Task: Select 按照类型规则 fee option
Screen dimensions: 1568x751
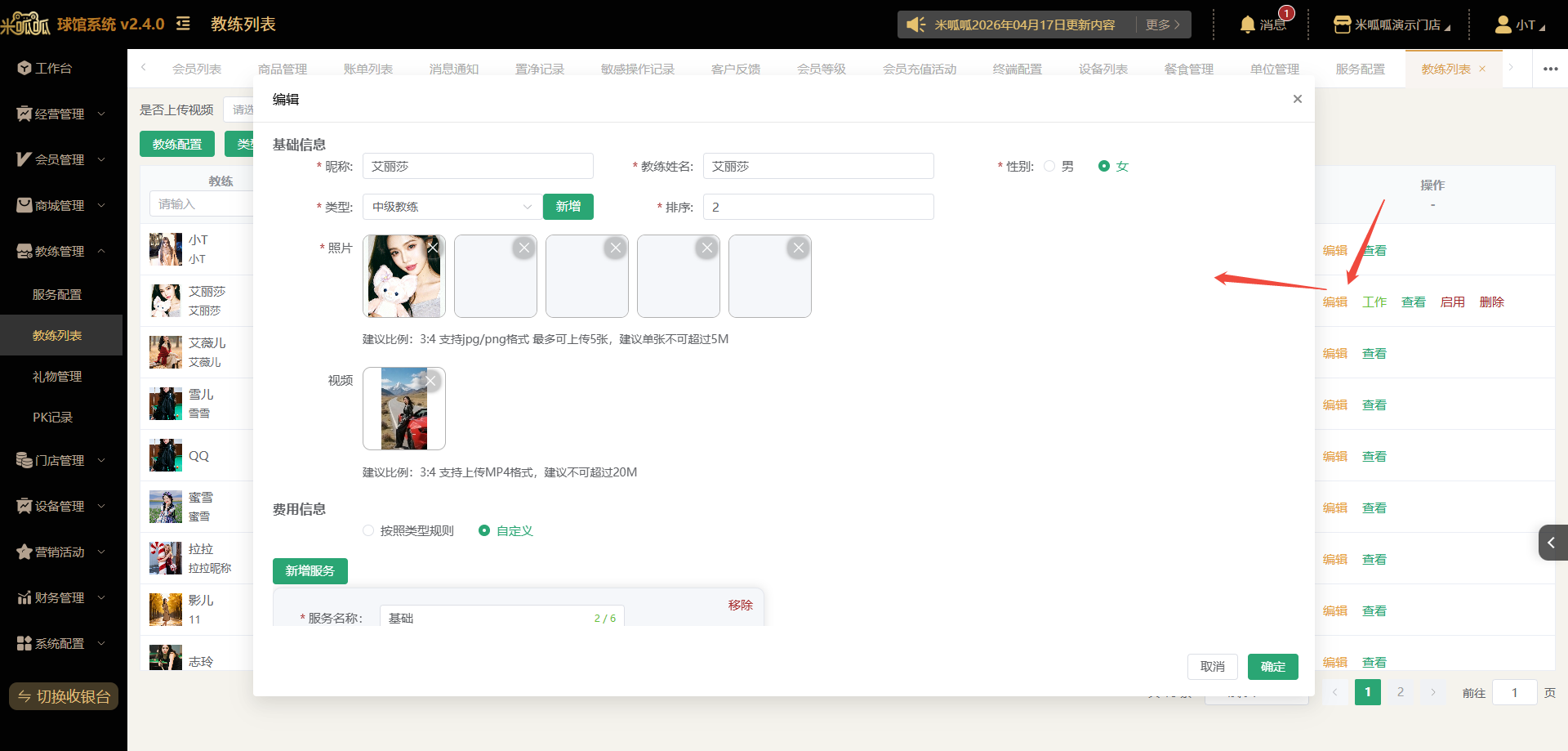Action: 368,530
